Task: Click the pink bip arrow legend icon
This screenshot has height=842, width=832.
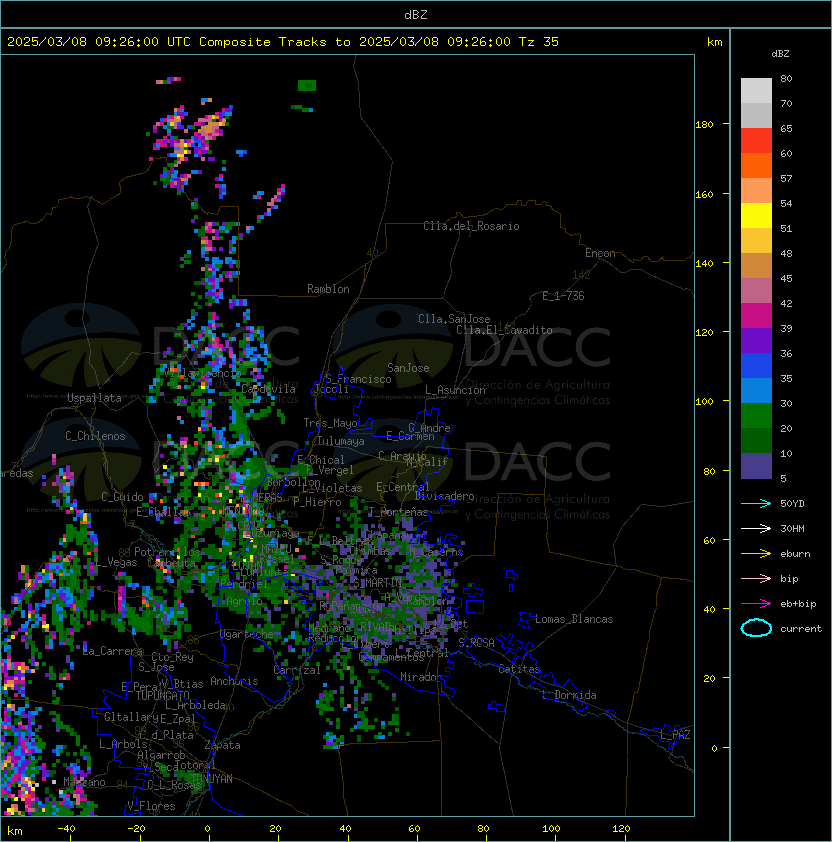Action: point(756,578)
